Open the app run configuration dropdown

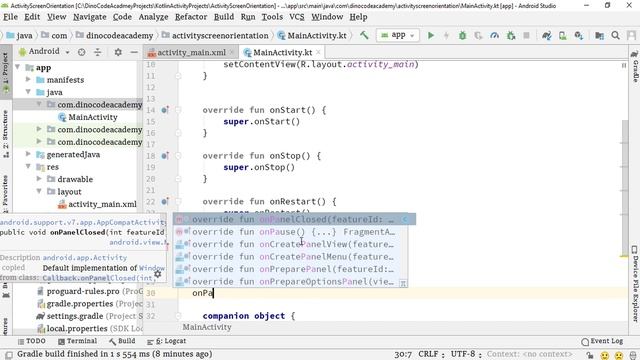coord(398,36)
